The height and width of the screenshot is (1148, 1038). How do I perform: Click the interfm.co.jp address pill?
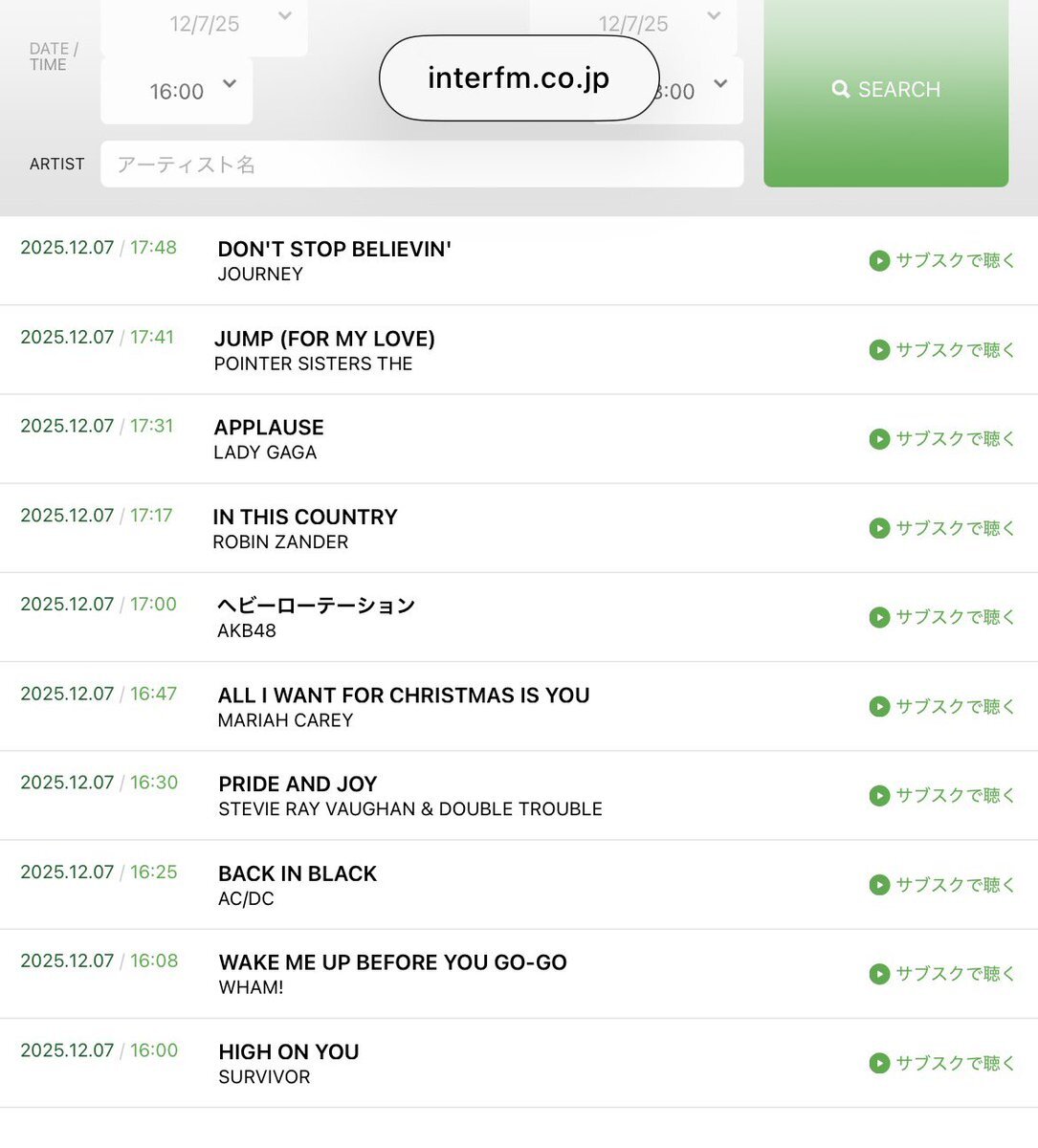point(519,78)
